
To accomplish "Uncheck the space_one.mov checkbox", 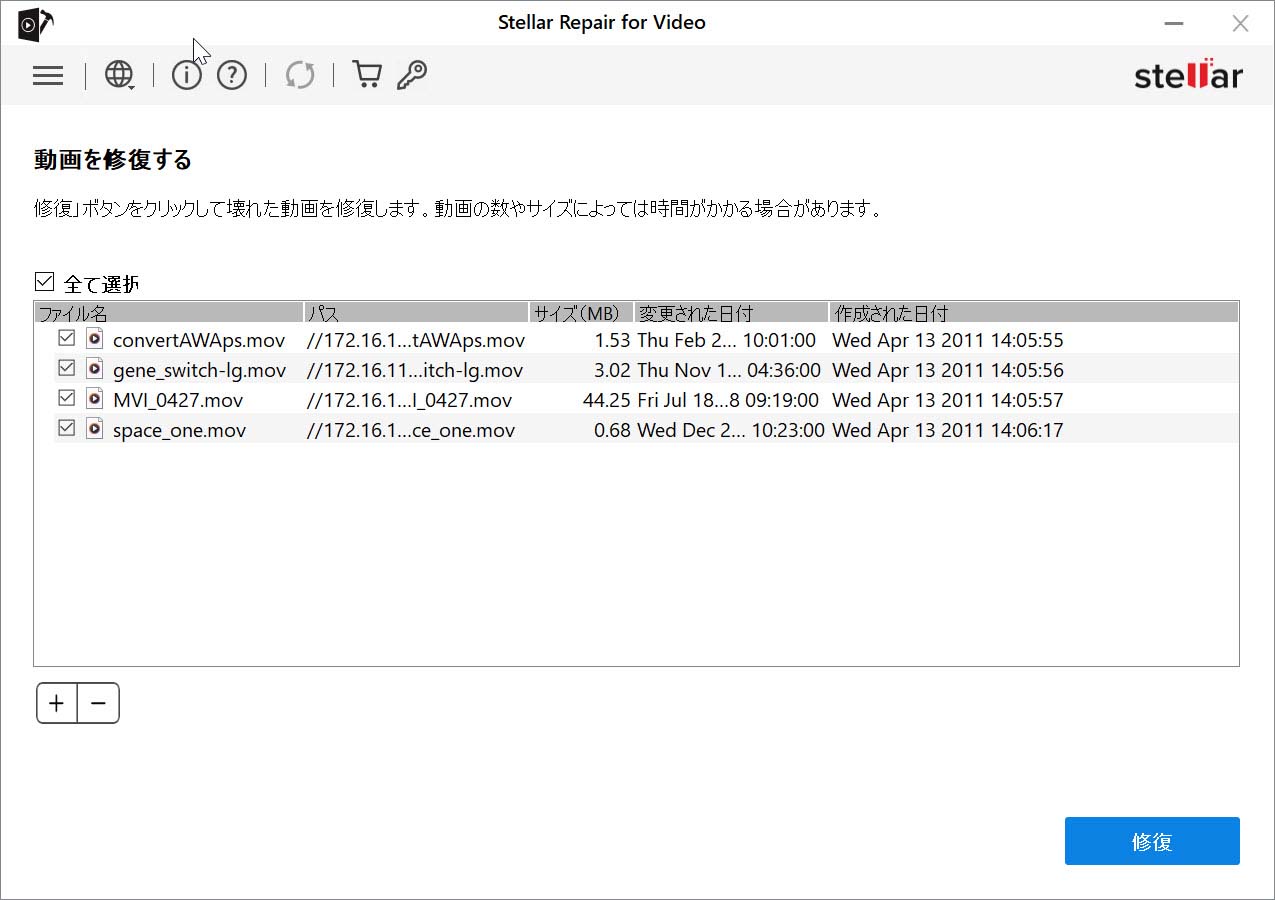I will 67,428.
